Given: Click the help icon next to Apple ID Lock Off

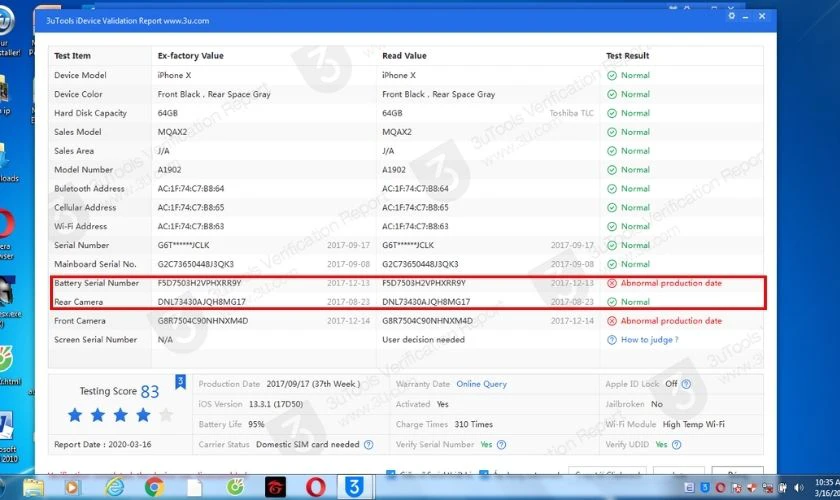Looking at the screenshot, I should (686, 384).
